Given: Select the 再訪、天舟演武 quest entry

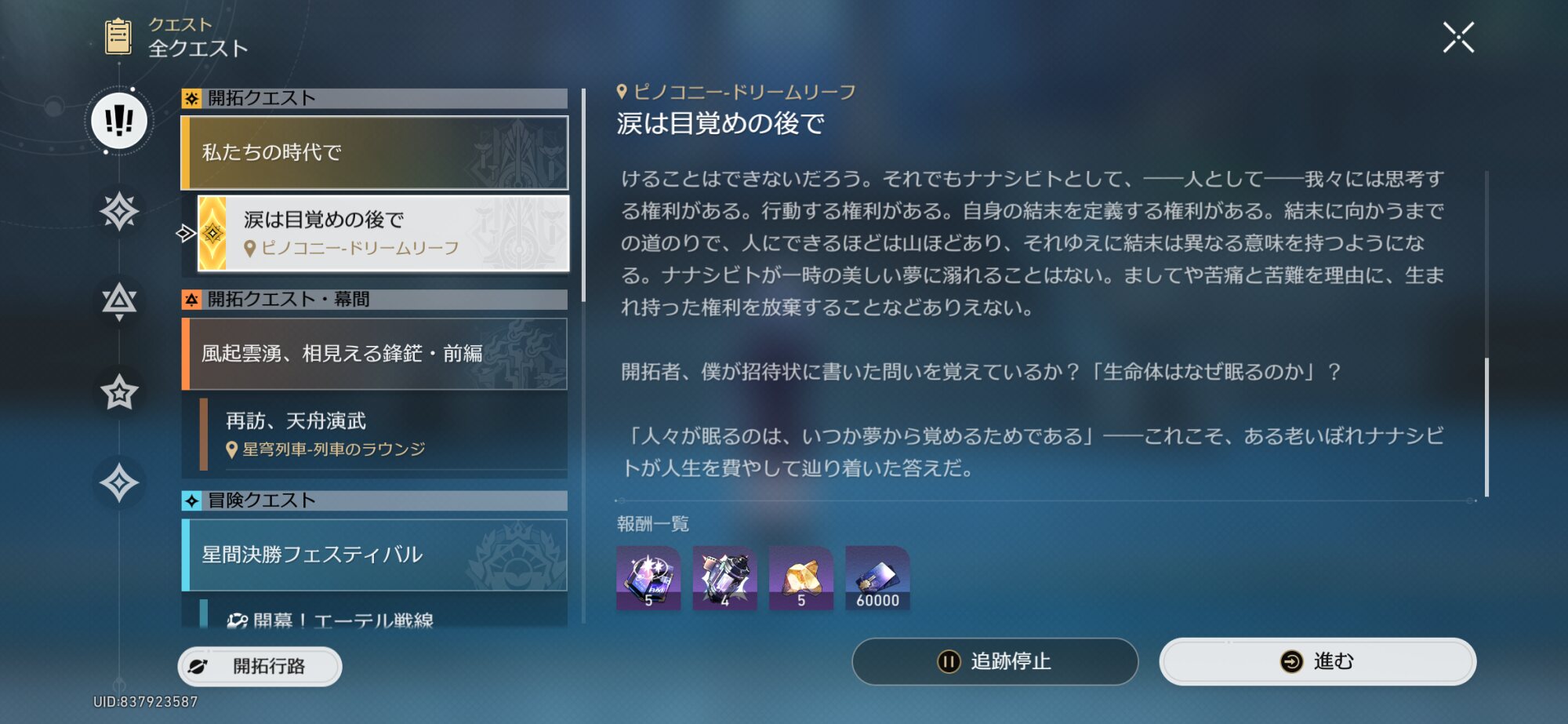Looking at the screenshot, I should point(383,434).
